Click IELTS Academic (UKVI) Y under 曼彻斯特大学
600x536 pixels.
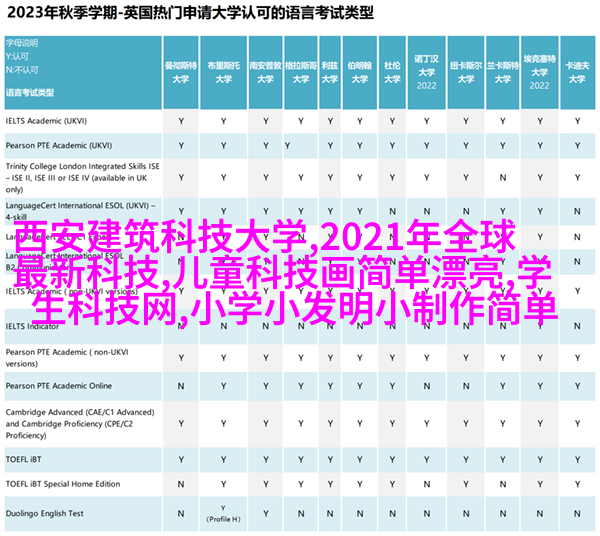coord(181,121)
